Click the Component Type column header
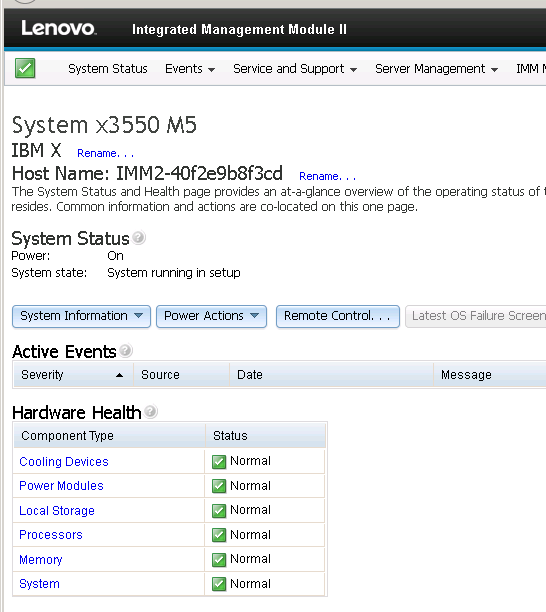The height and width of the screenshot is (612, 546). 109,436
